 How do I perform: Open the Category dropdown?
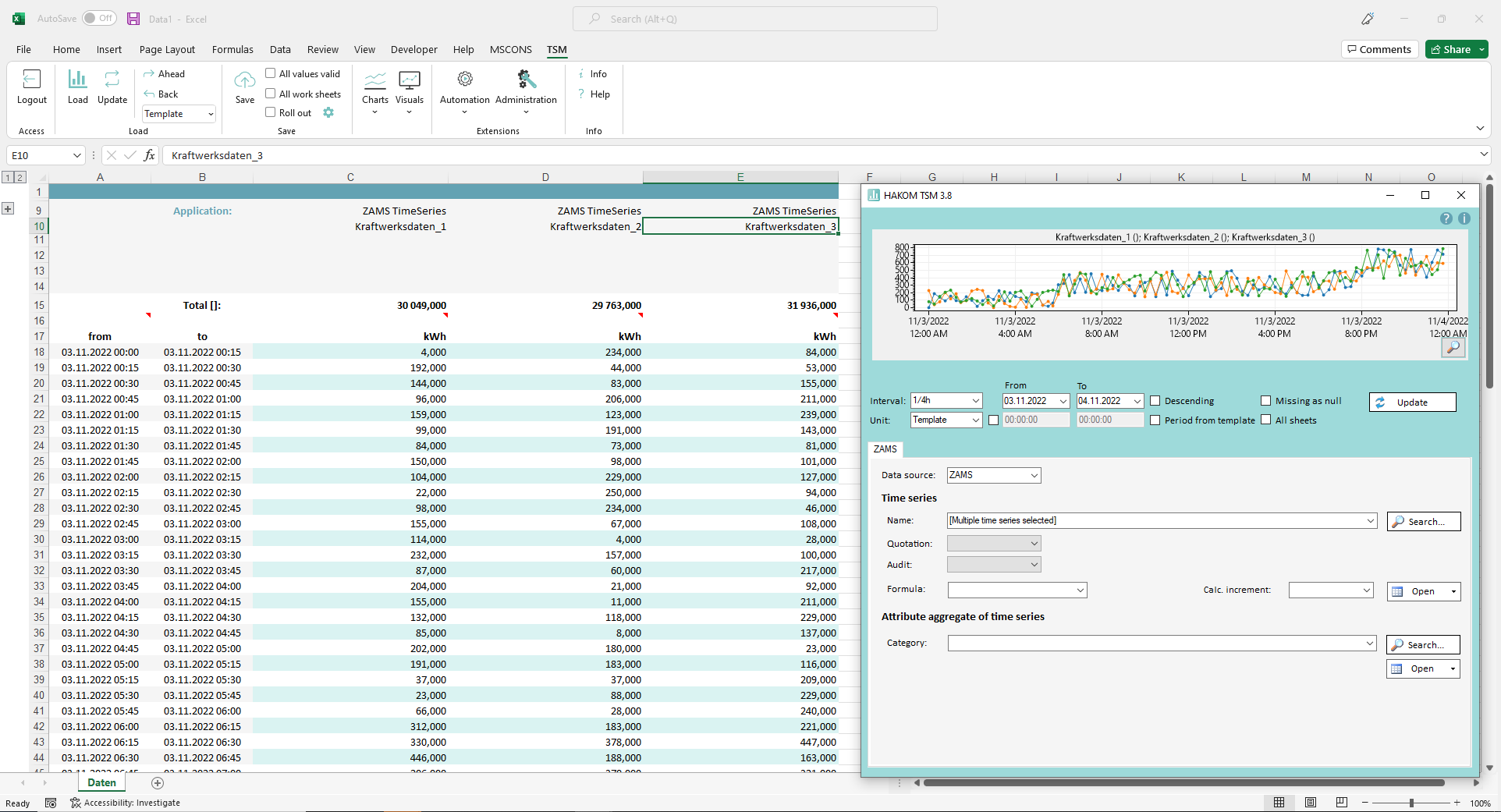(x=1370, y=644)
